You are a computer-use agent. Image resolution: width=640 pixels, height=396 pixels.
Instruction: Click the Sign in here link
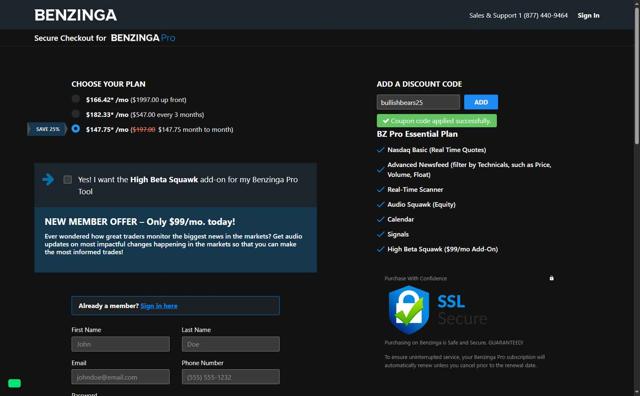(x=159, y=306)
